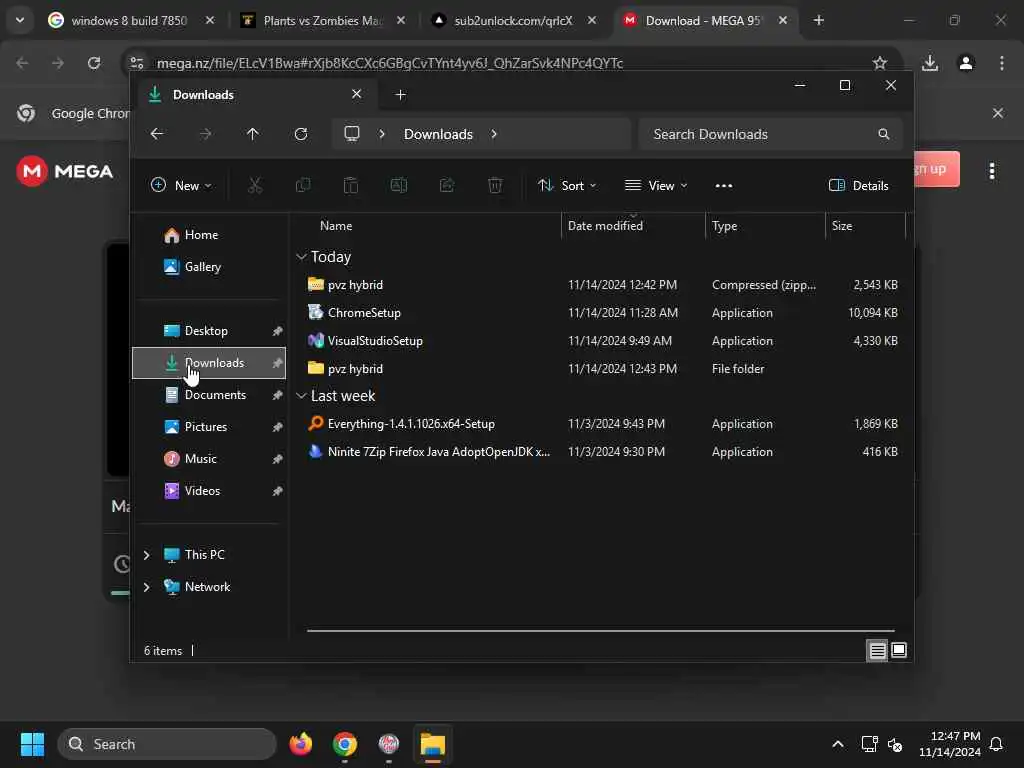Click the Explorer forward arrow
The image size is (1024, 768).
pyautogui.click(x=205, y=134)
